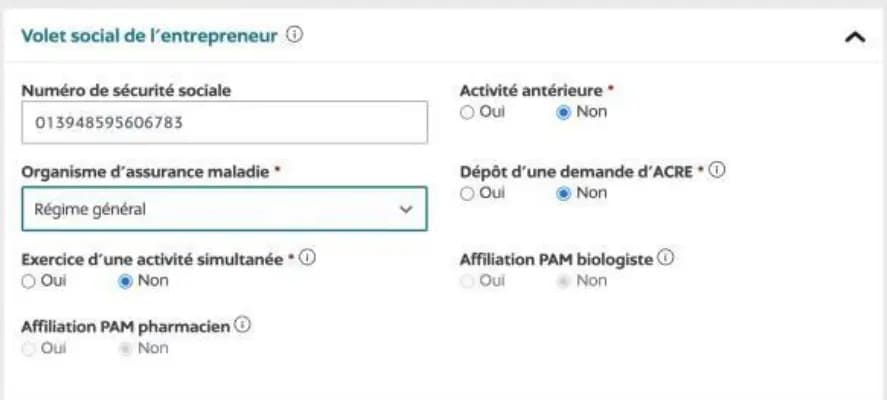Click info icon next to Dépôt d'une demande d'ACRE
Viewport: 887px width, 400px height.
click(x=717, y=170)
